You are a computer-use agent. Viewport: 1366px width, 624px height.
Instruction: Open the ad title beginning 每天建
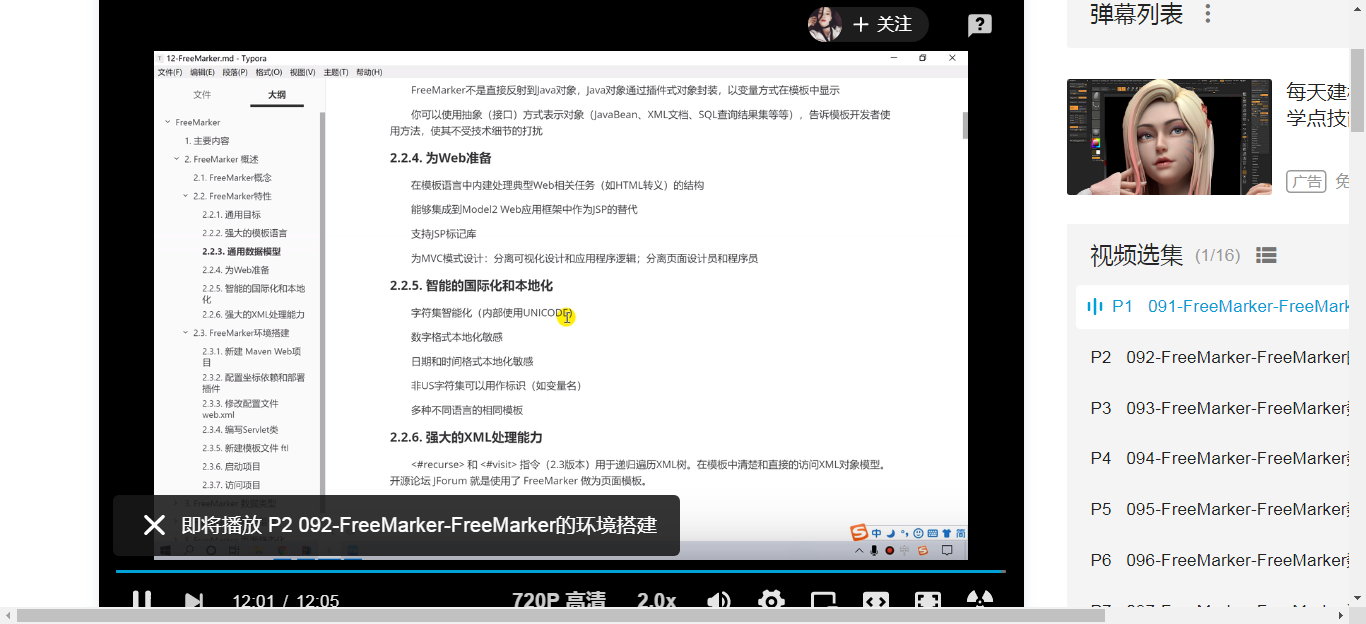coord(1318,105)
